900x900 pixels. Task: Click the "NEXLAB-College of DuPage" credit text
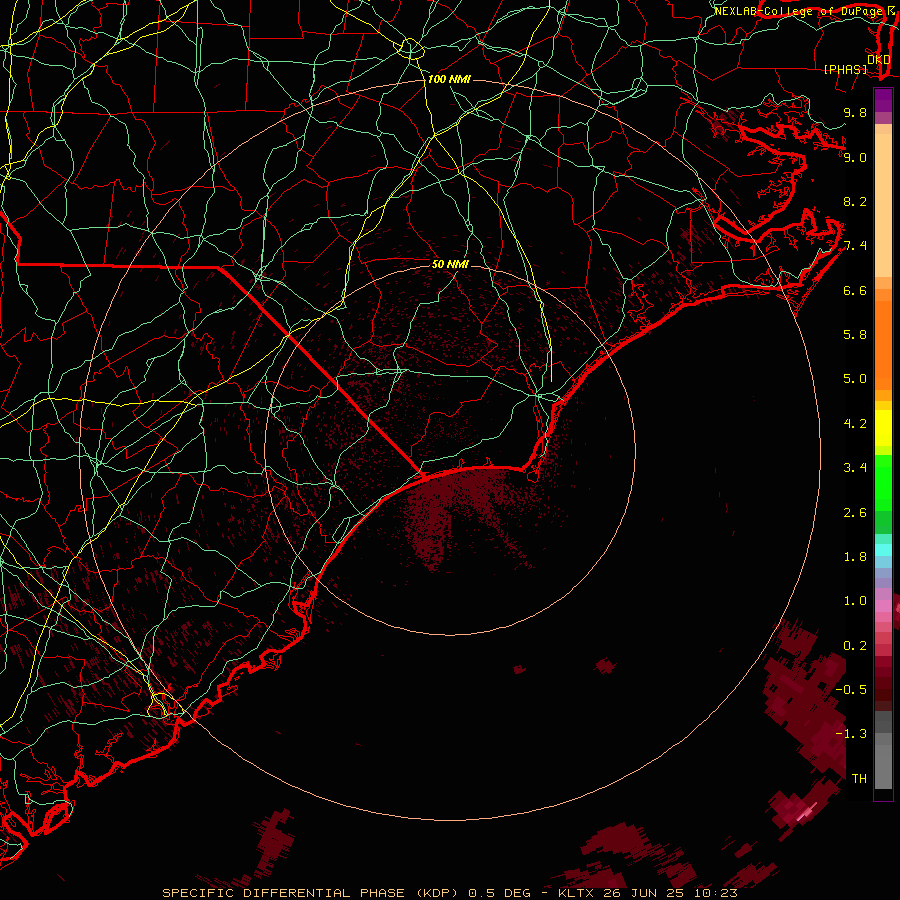(x=798, y=11)
